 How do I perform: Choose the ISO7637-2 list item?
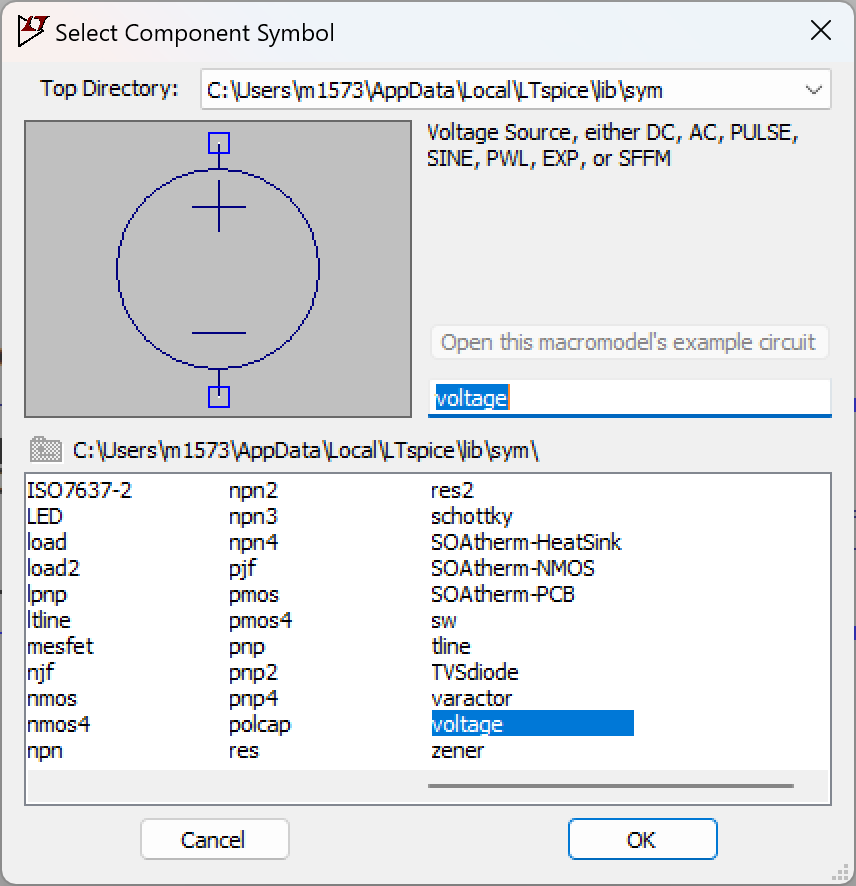point(79,490)
